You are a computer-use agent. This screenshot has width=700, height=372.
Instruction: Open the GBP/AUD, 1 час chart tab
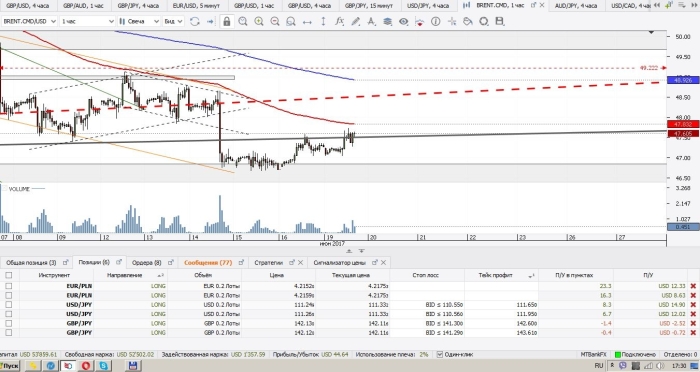(x=83, y=6)
